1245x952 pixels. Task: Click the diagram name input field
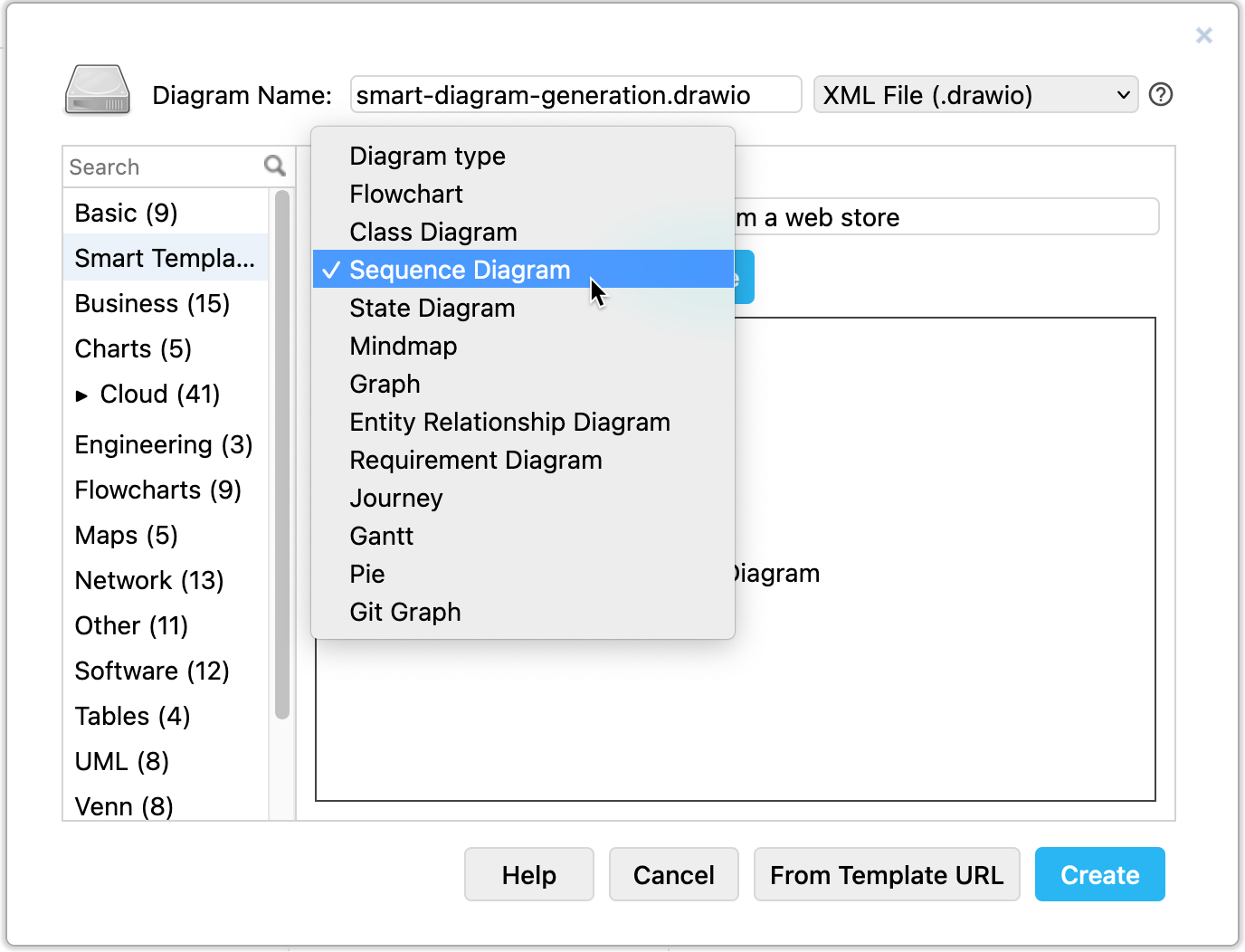point(575,94)
